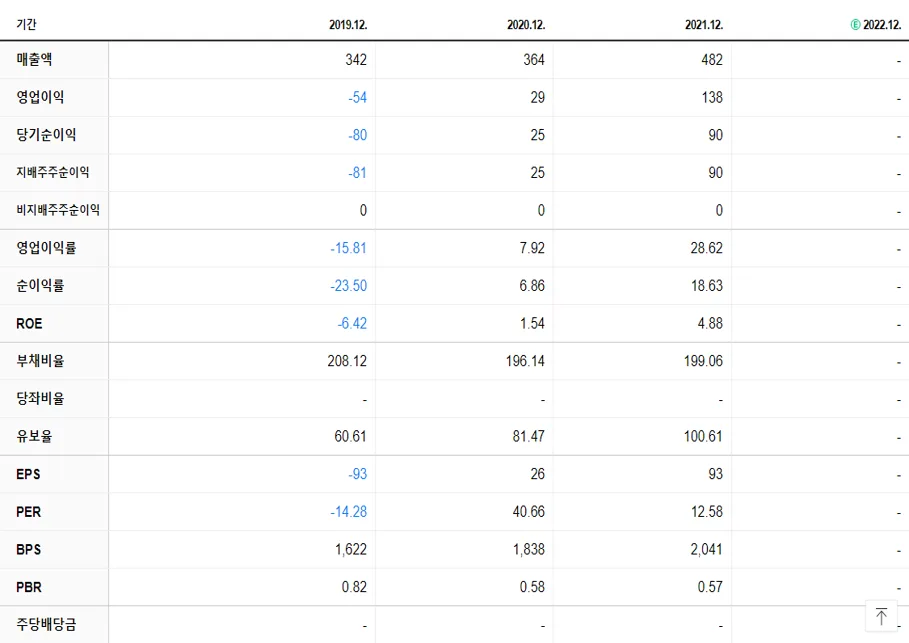Click the 영업이익 value 138

pyautogui.click(x=712, y=97)
